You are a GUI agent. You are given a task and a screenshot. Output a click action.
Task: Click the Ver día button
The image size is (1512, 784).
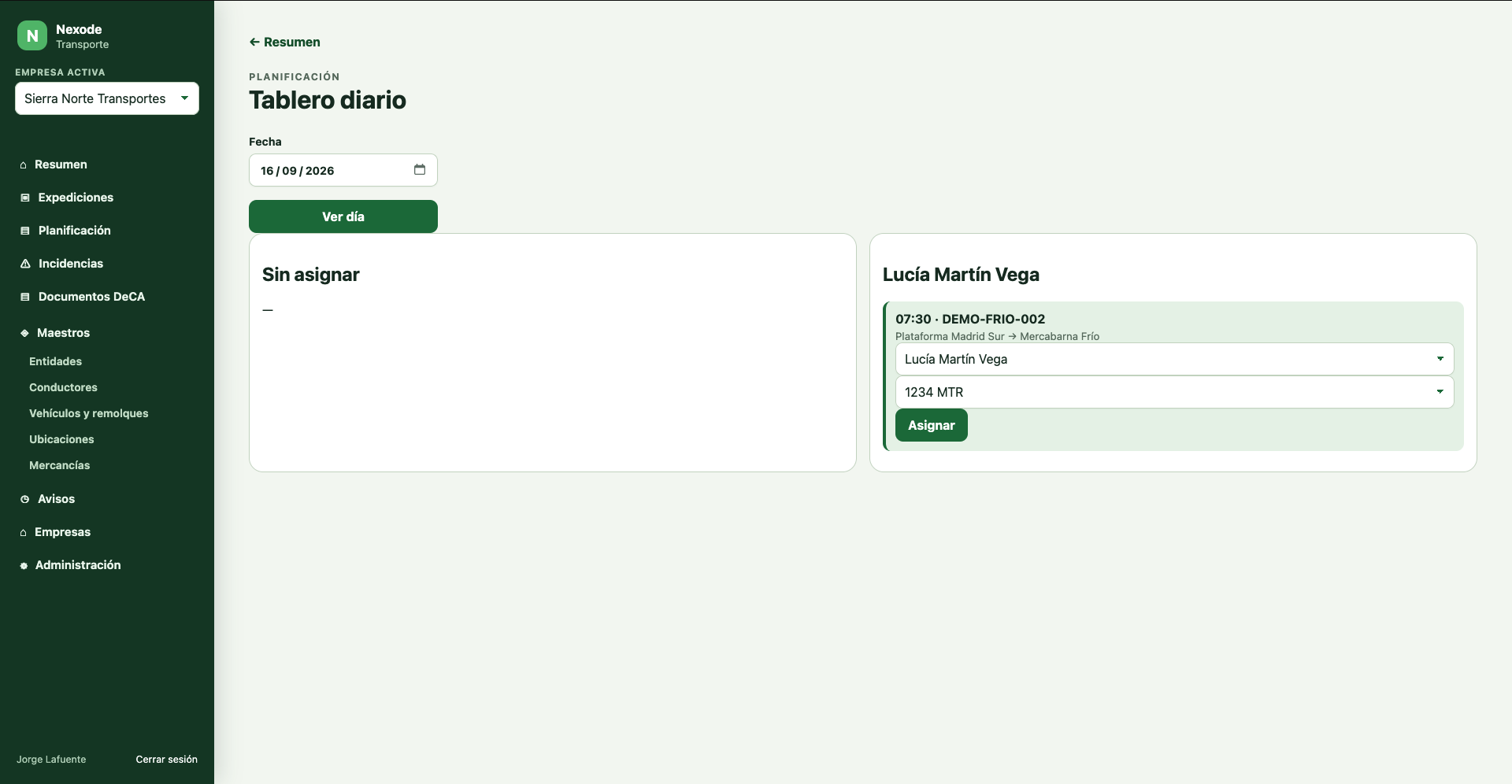point(343,216)
